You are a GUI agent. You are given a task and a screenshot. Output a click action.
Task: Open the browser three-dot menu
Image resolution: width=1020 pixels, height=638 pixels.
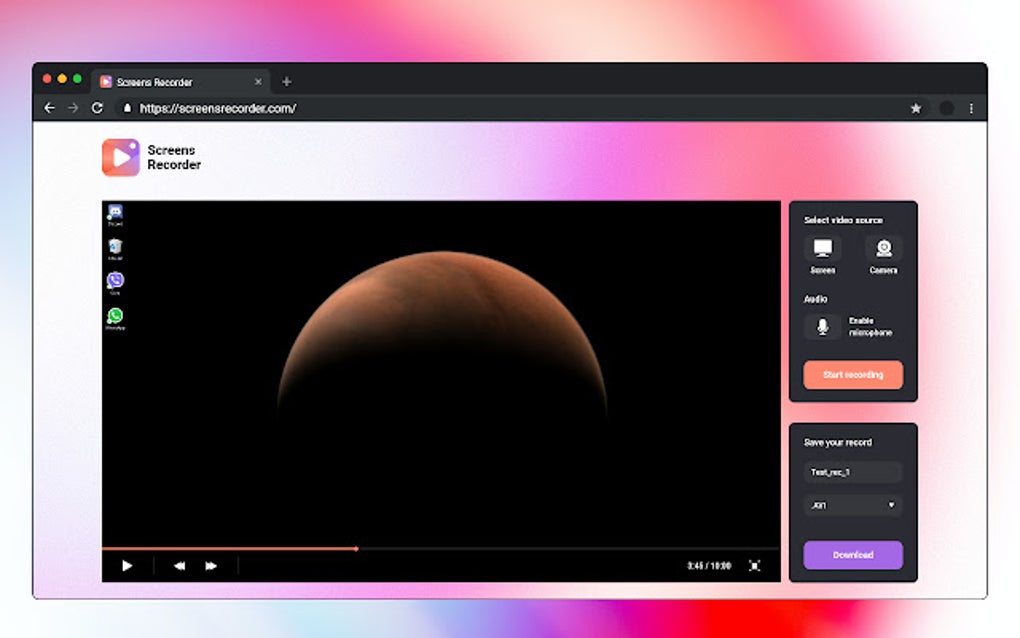[971, 108]
